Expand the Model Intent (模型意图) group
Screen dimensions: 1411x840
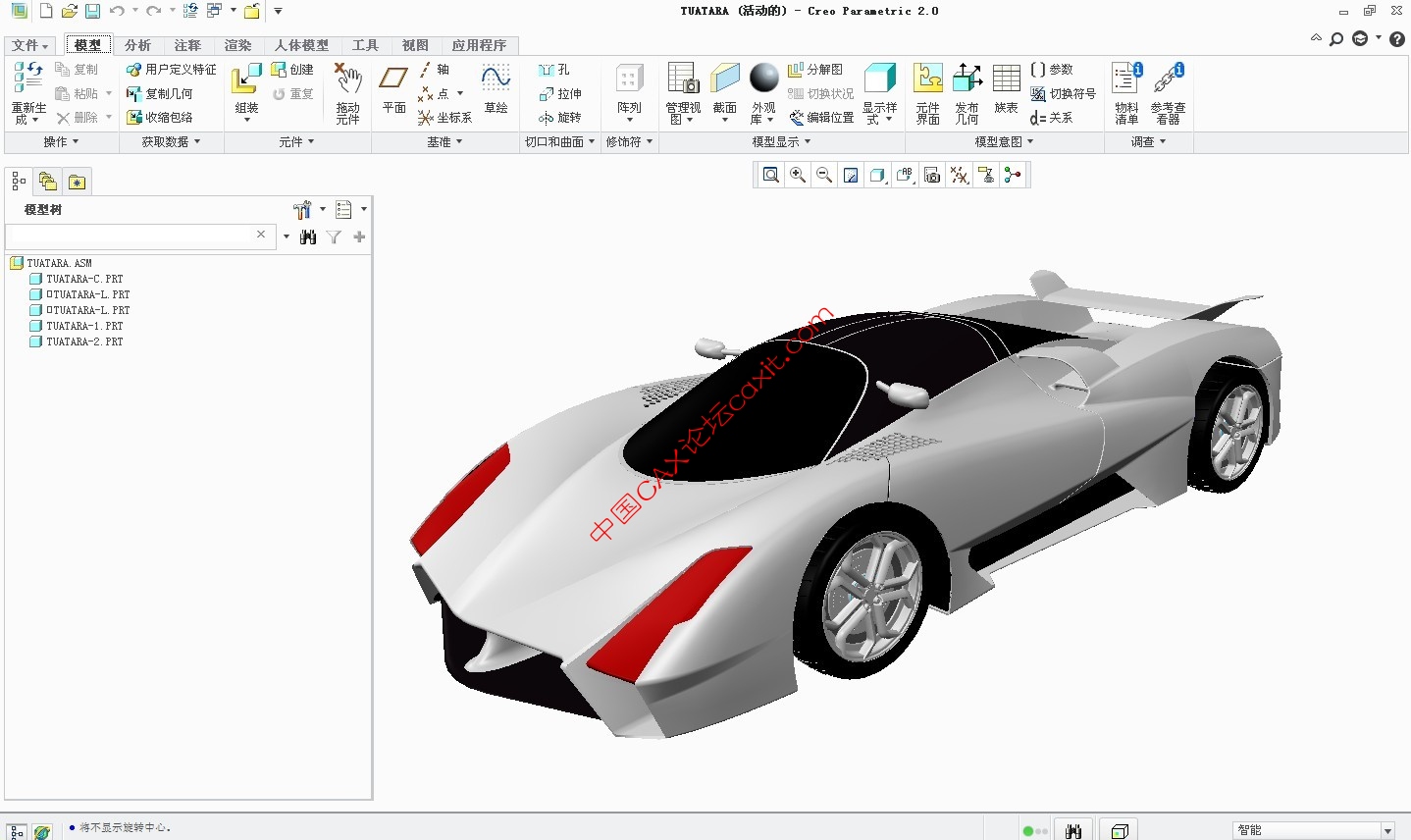[1004, 142]
